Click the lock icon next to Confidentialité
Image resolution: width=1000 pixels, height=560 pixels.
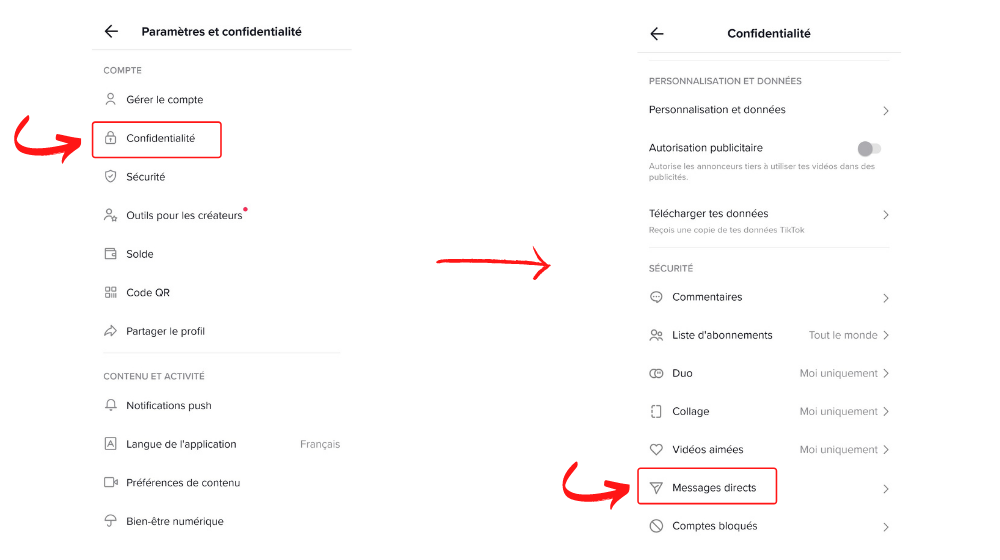110,138
